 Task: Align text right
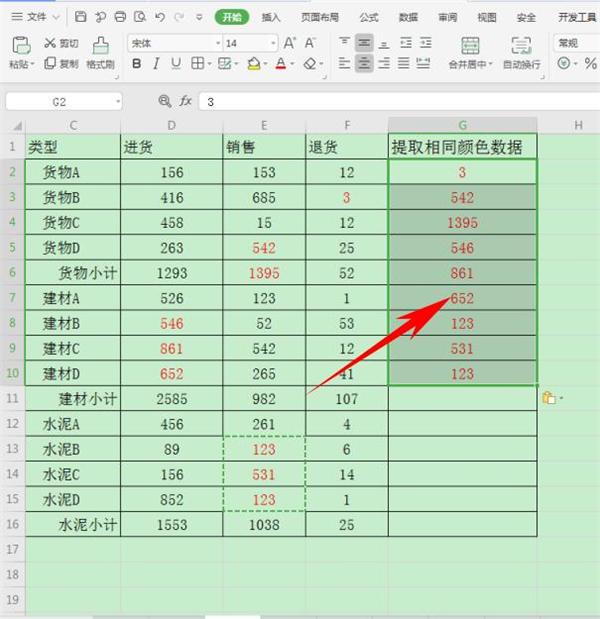click(x=384, y=63)
